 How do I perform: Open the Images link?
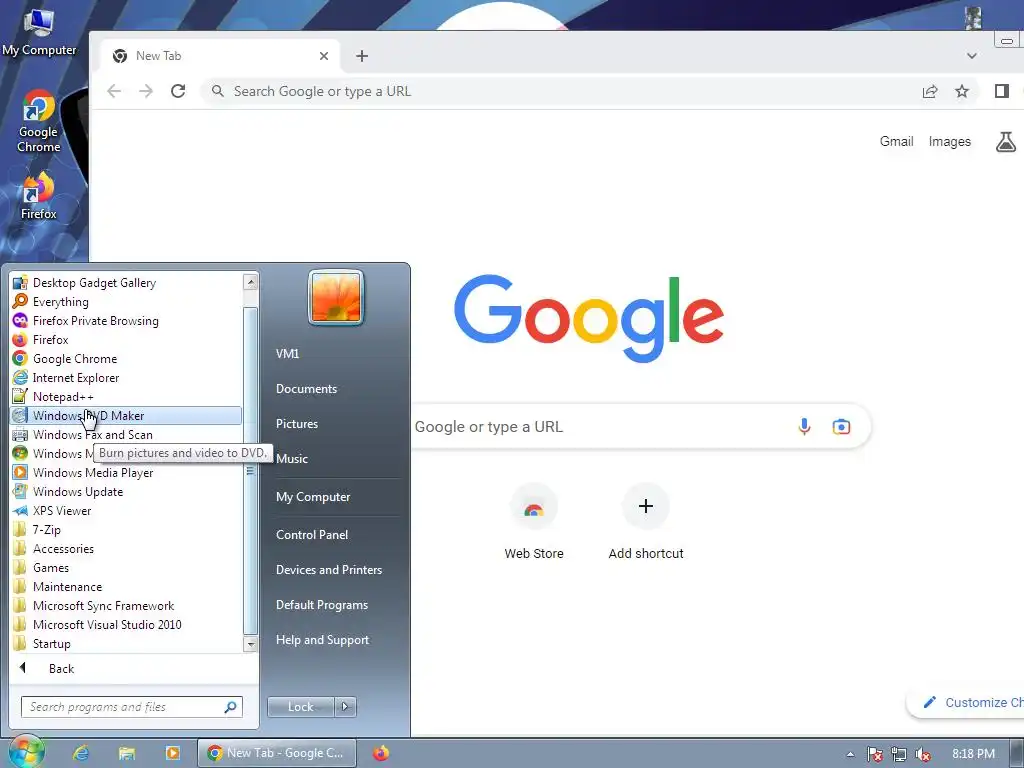pos(950,142)
